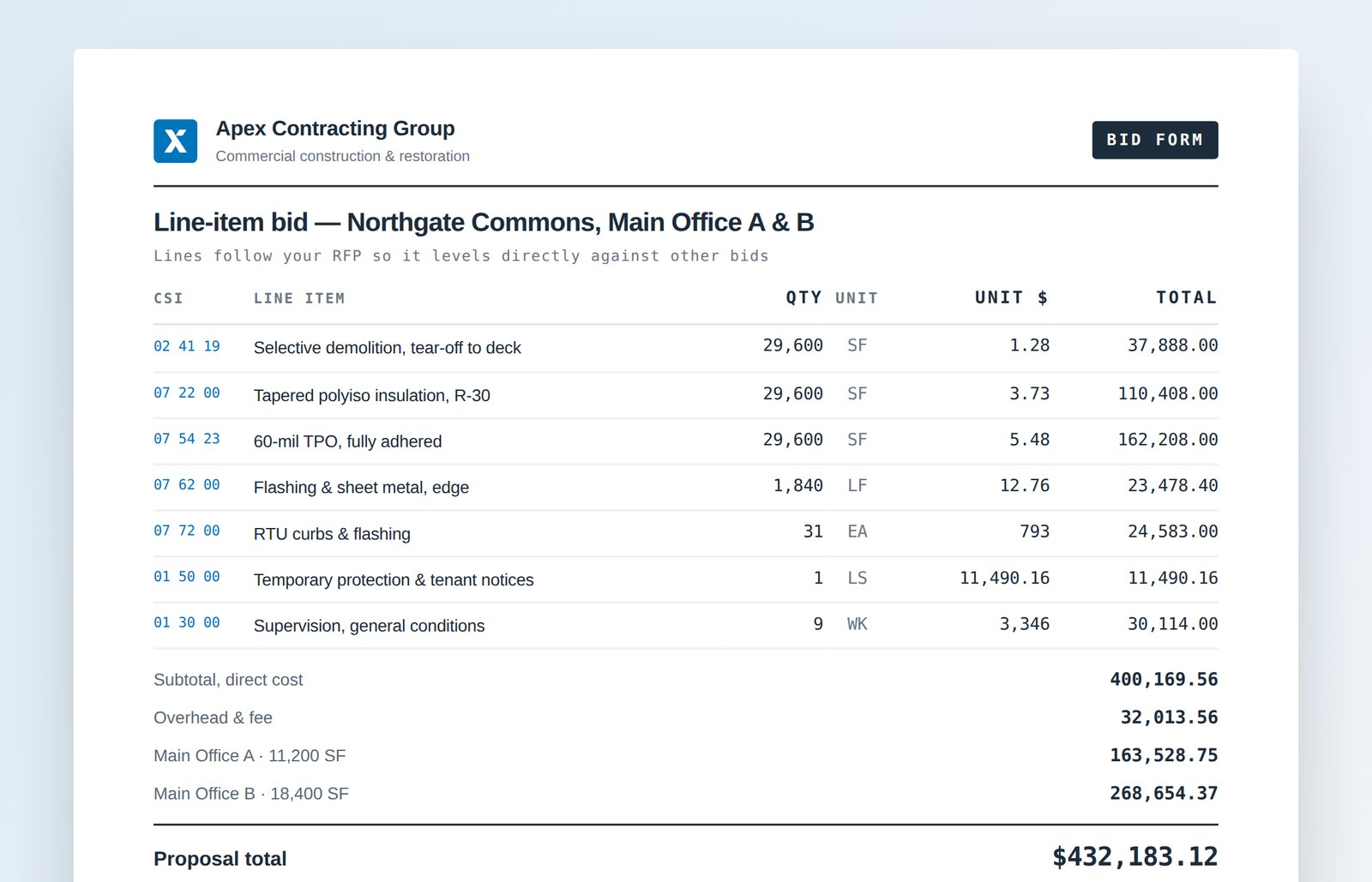Click the QTY column header

tap(803, 297)
